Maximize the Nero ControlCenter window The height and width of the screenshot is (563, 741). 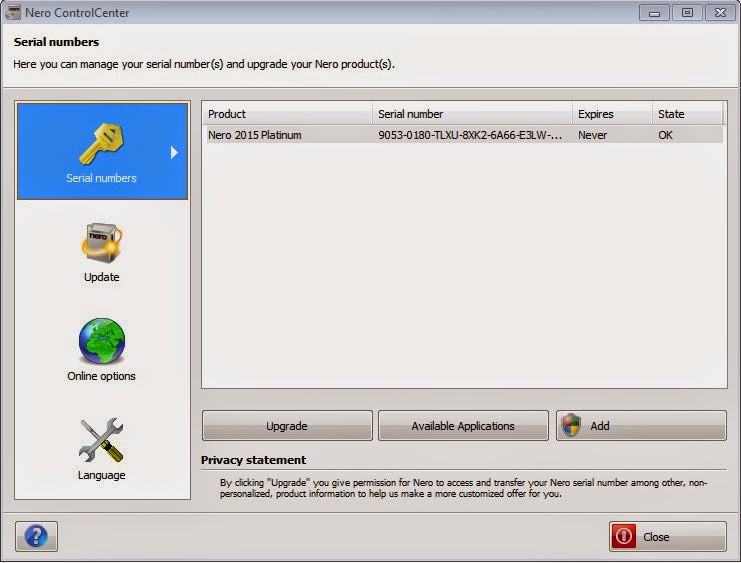point(687,13)
